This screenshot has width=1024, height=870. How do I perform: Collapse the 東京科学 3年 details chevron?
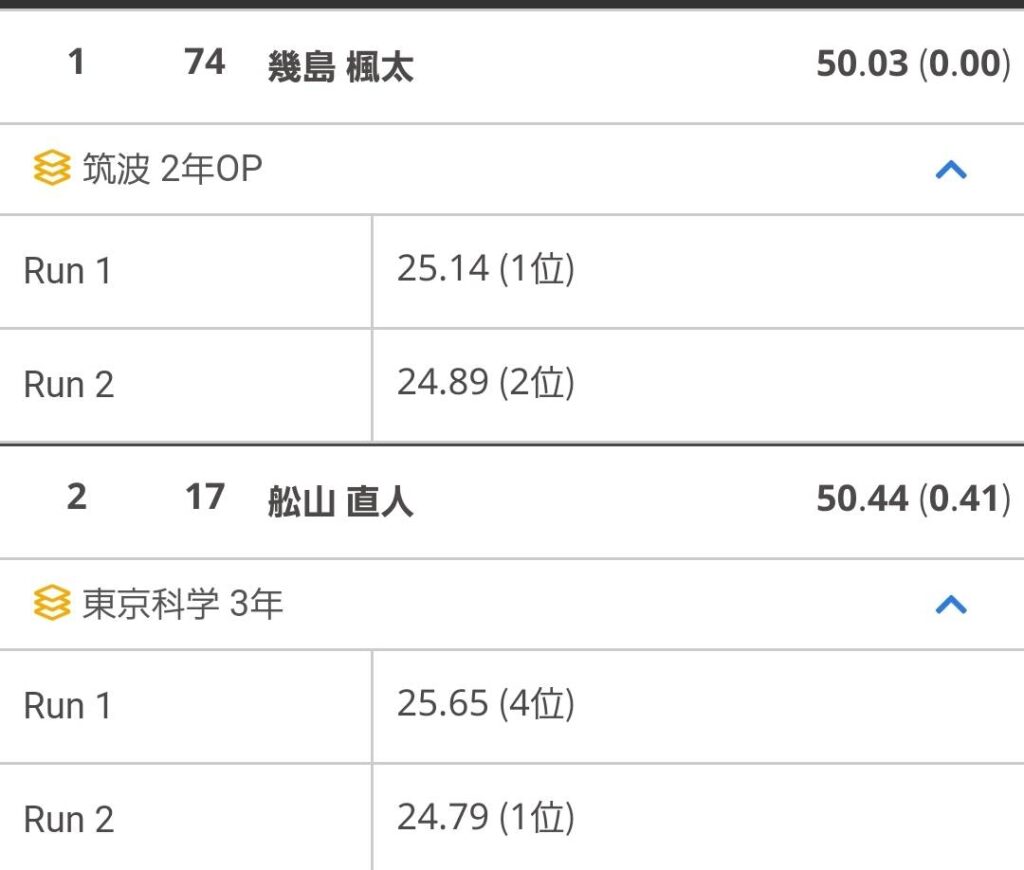[951, 605]
